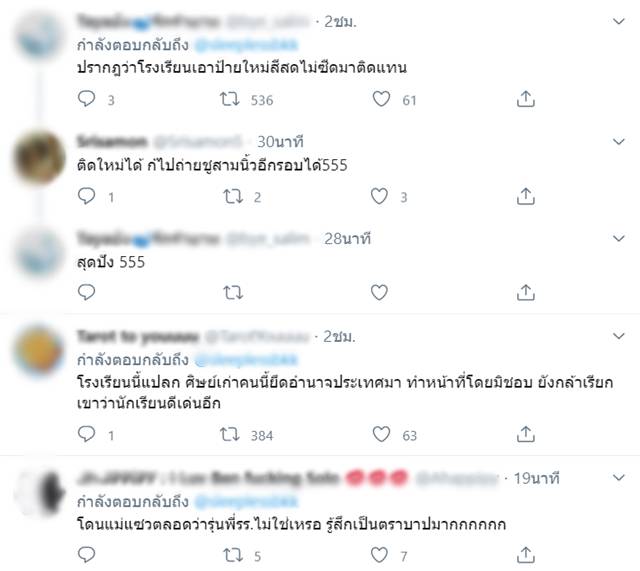Image resolution: width=640 pixels, height=571 pixels.
Task: Share the tweet posted 19นาที ago
Action: click(526, 555)
